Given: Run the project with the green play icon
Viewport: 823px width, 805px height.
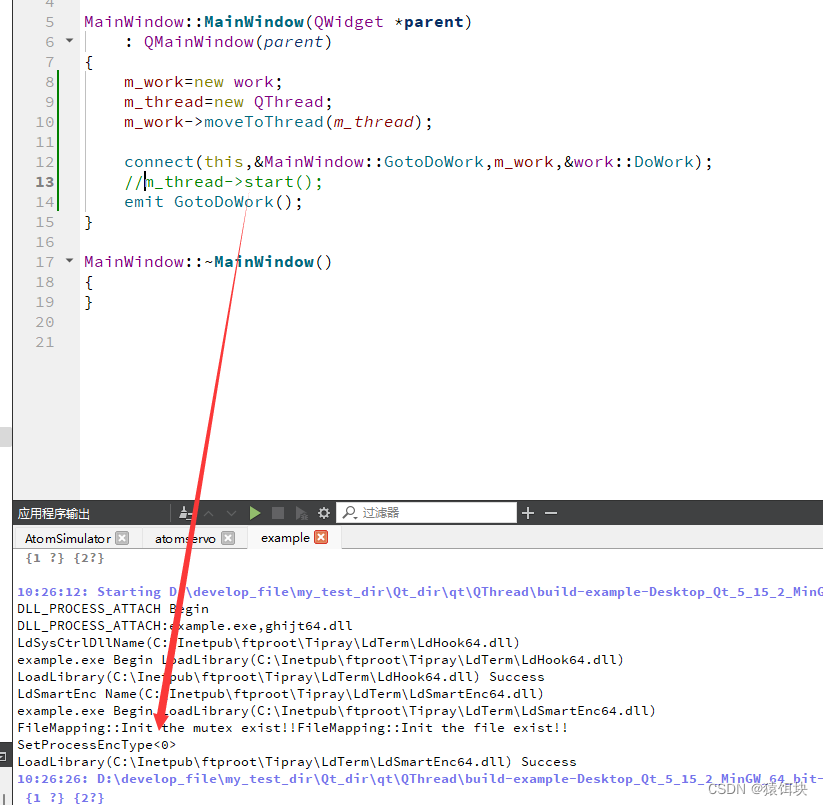Looking at the screenshot, I should 256,512.
